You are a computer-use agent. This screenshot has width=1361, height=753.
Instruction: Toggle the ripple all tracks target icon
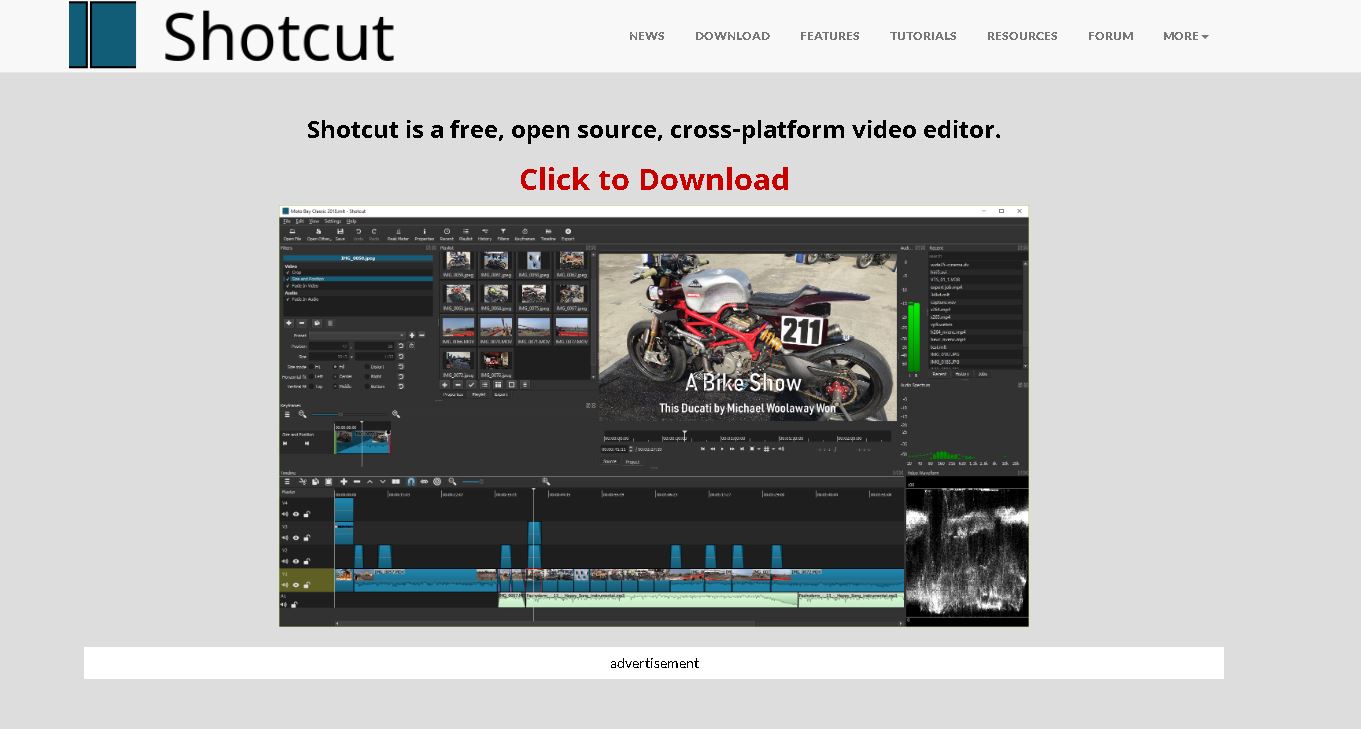437,481
